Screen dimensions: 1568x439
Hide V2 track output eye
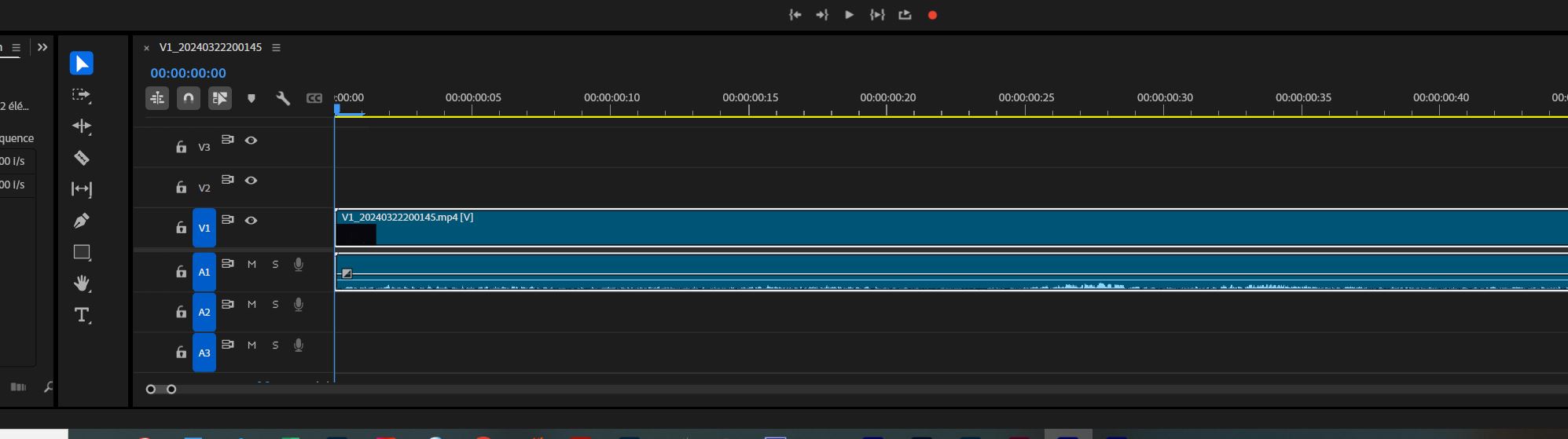251,181
